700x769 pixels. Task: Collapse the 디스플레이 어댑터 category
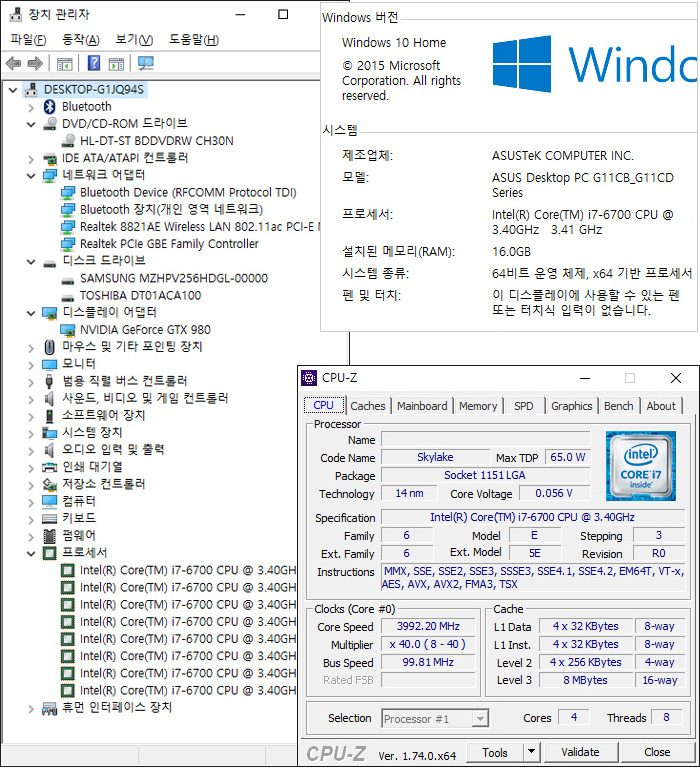coord(31,313)
